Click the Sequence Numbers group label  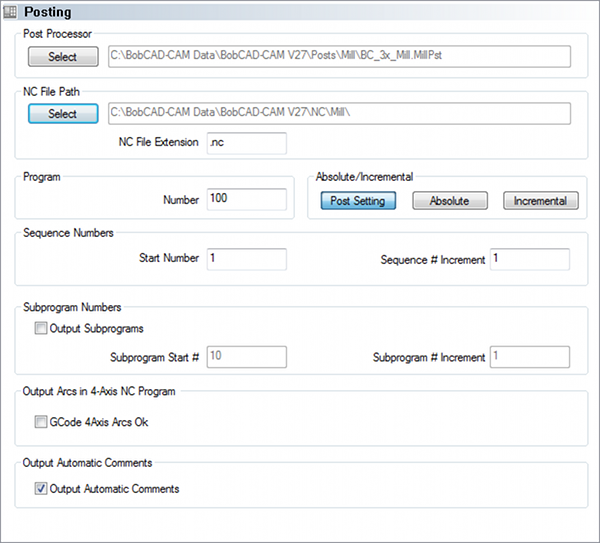tap(68, 233)
